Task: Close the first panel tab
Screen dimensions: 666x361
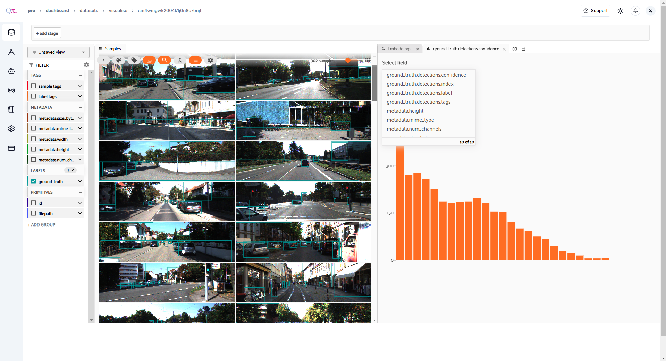Action: (x=417, y=49)
